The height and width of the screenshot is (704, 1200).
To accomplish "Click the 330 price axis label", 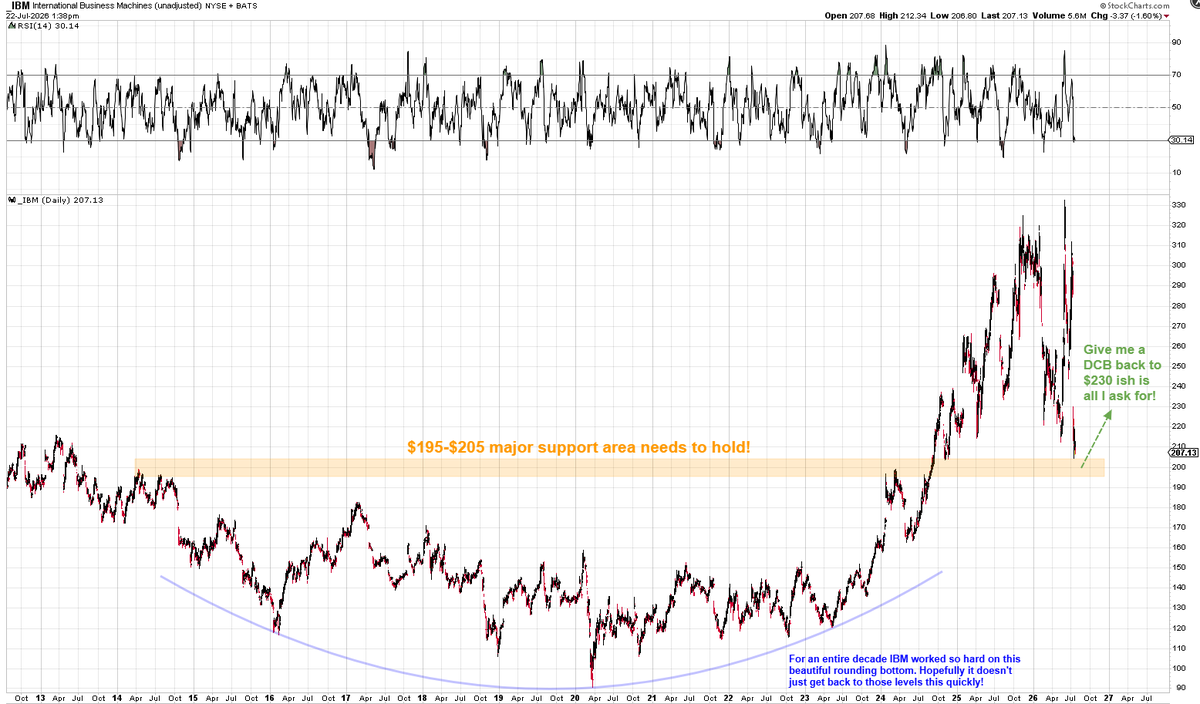I will [1177, 205].
